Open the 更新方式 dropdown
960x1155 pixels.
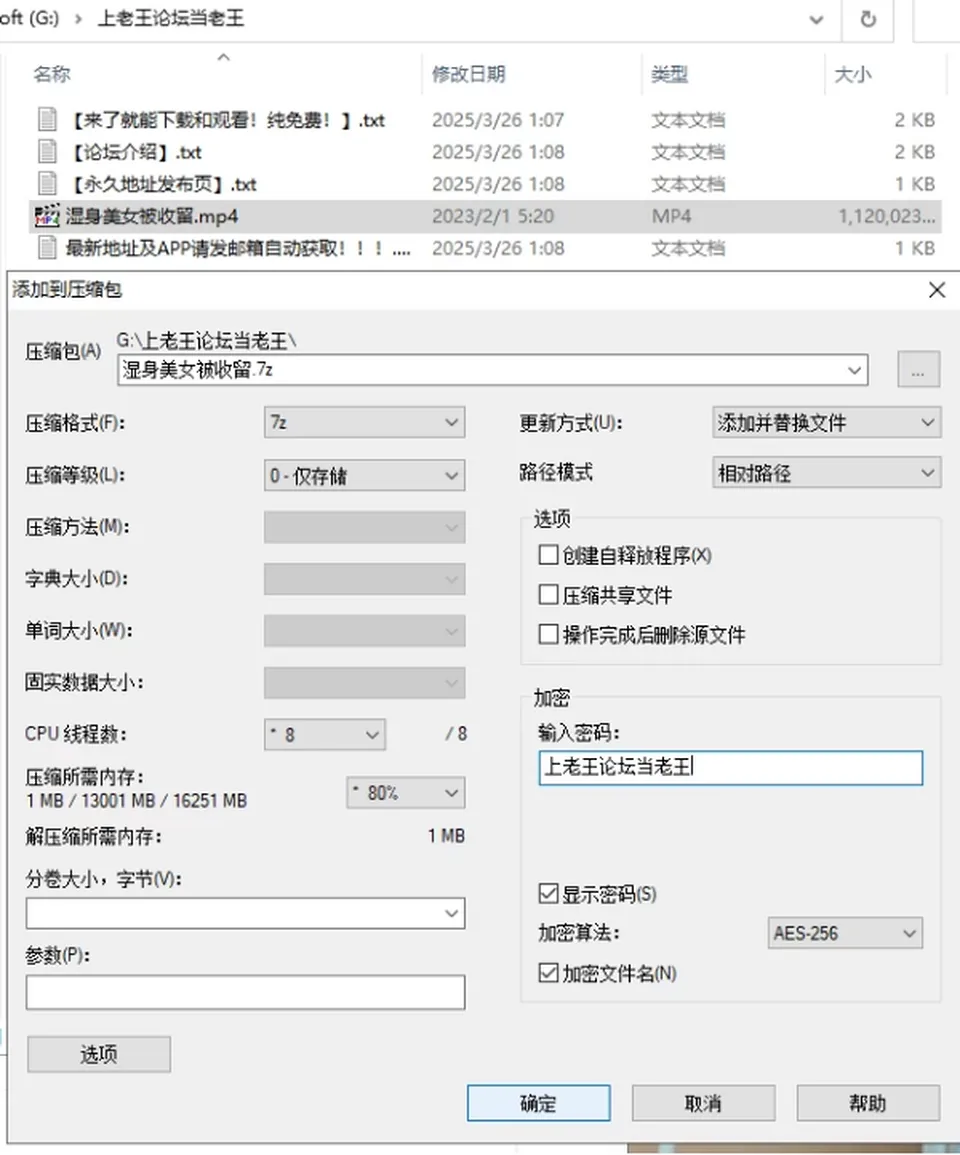827,423
